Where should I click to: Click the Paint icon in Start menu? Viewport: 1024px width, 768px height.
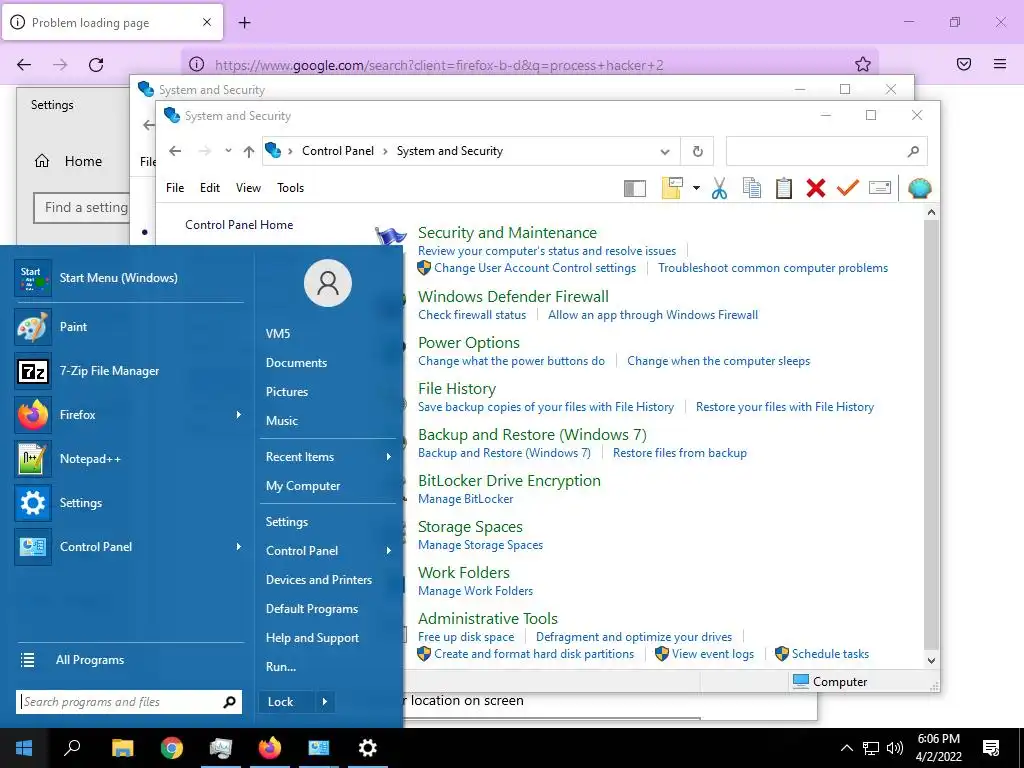pos(33,327)
